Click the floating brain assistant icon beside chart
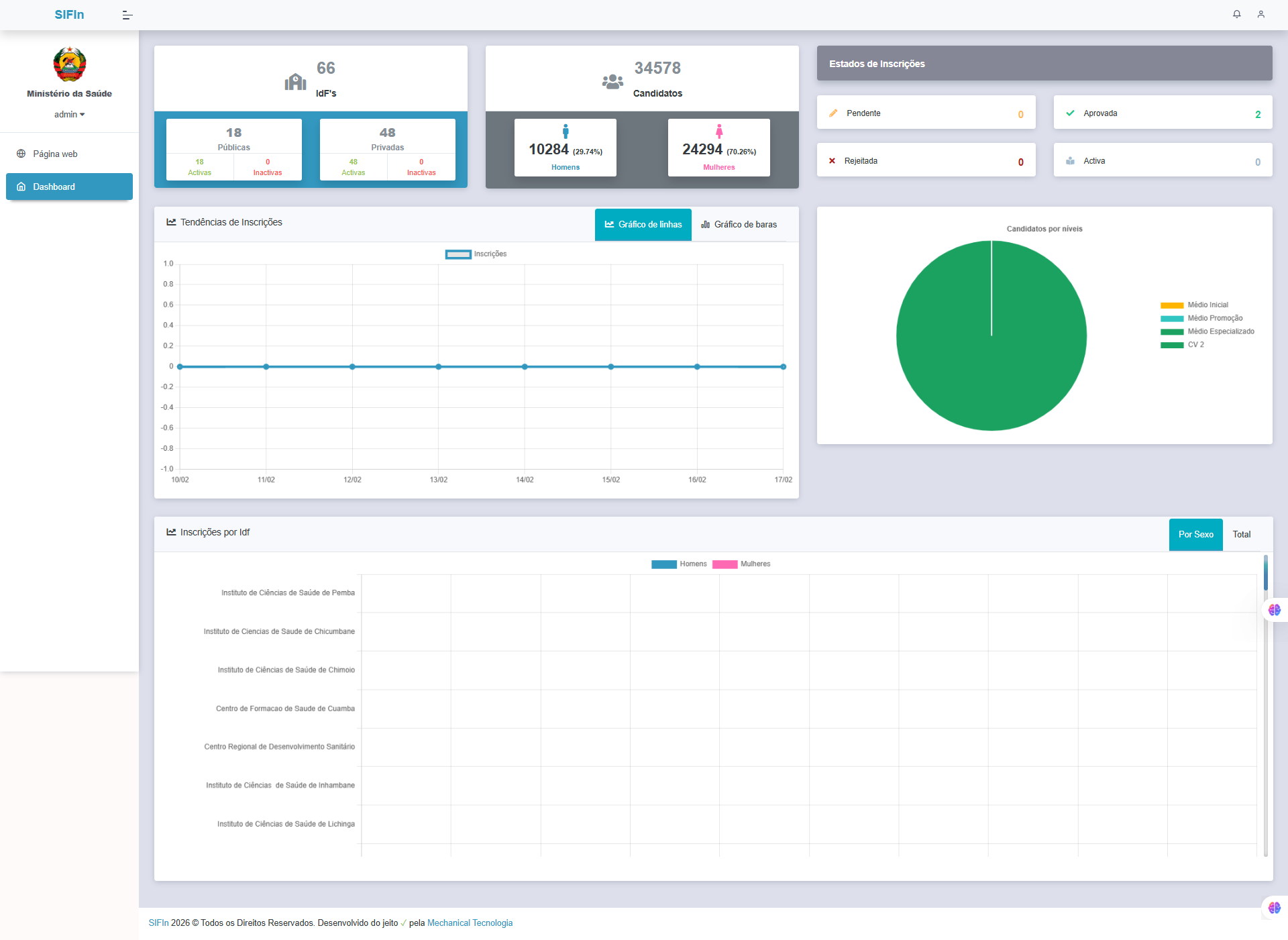1288x940 pixels. 1274,610
